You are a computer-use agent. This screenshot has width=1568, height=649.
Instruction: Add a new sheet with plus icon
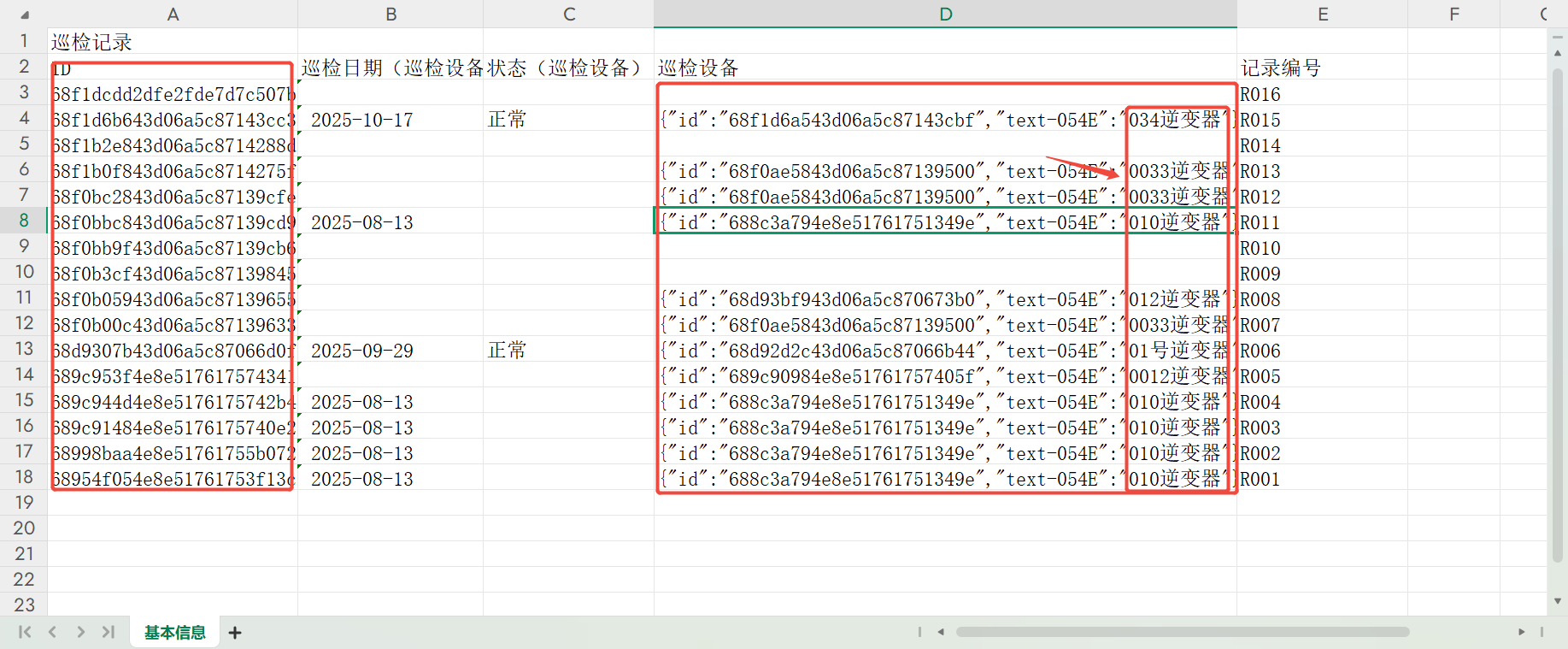(x=235, y=633)
